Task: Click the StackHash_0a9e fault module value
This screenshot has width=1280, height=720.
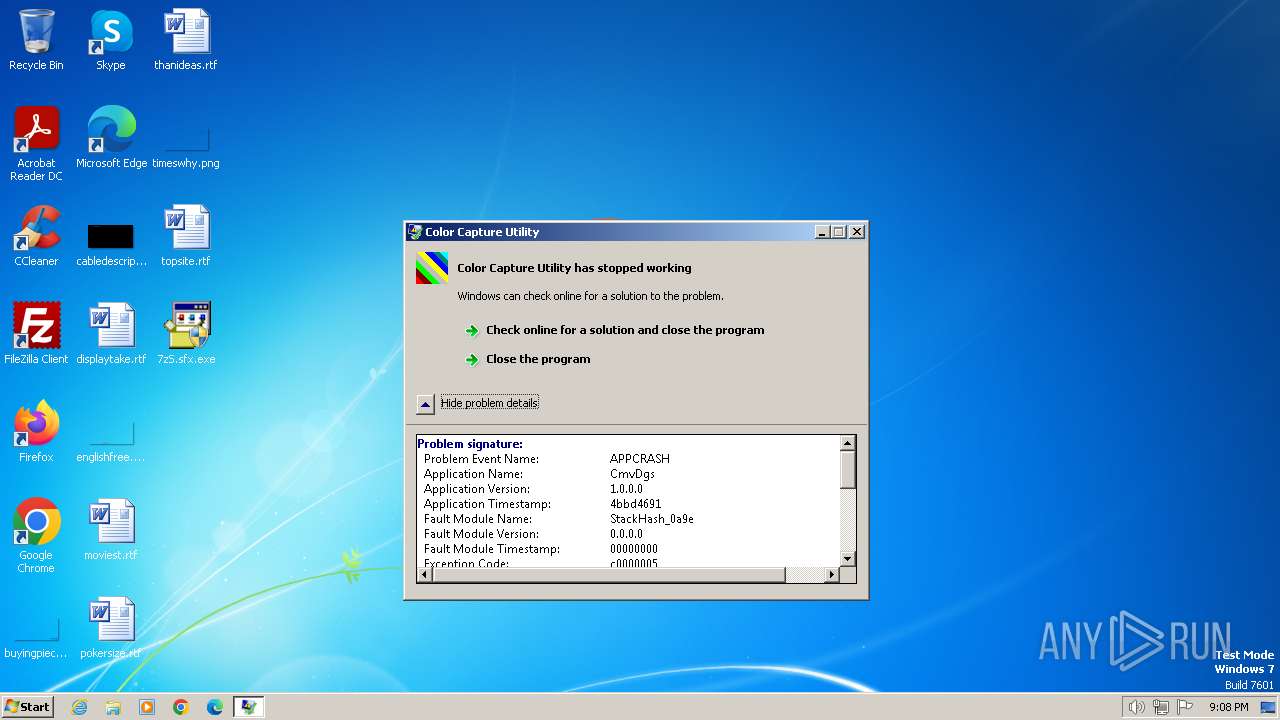Action: pos(652,519)
